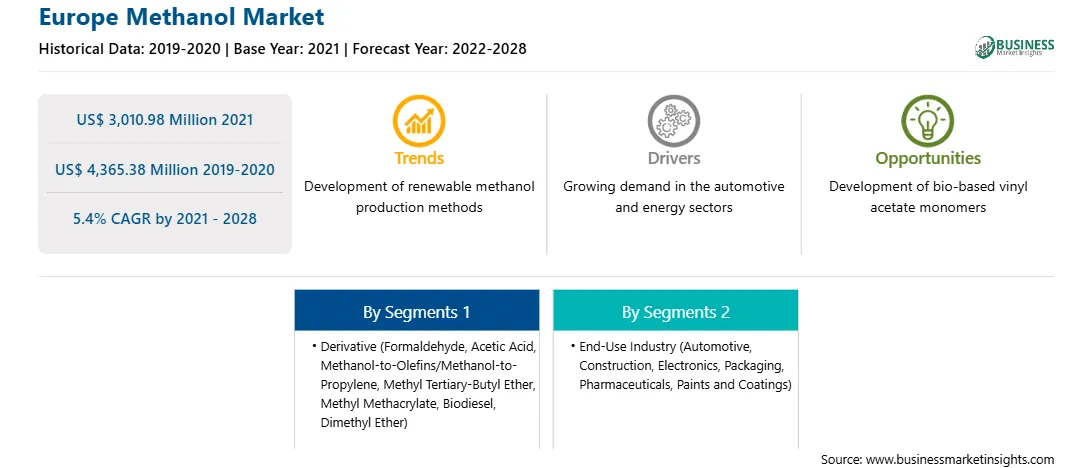Image resolution: width=1092 pixels, height=468 pixels.
Task: Click the 5.4% CAGR by 2021 - 2028 value
Action: [x=165, y=219]
